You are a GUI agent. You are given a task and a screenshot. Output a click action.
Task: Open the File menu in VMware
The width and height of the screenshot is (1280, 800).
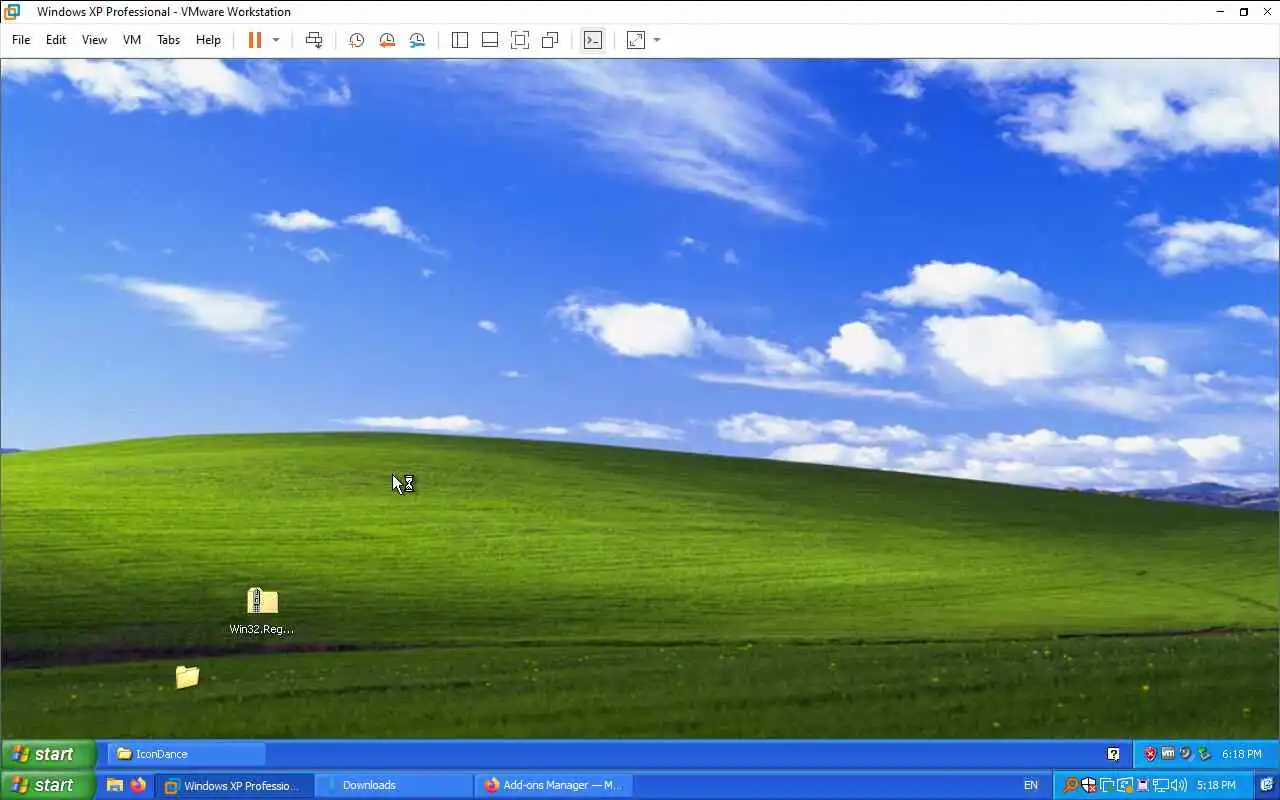21,40
